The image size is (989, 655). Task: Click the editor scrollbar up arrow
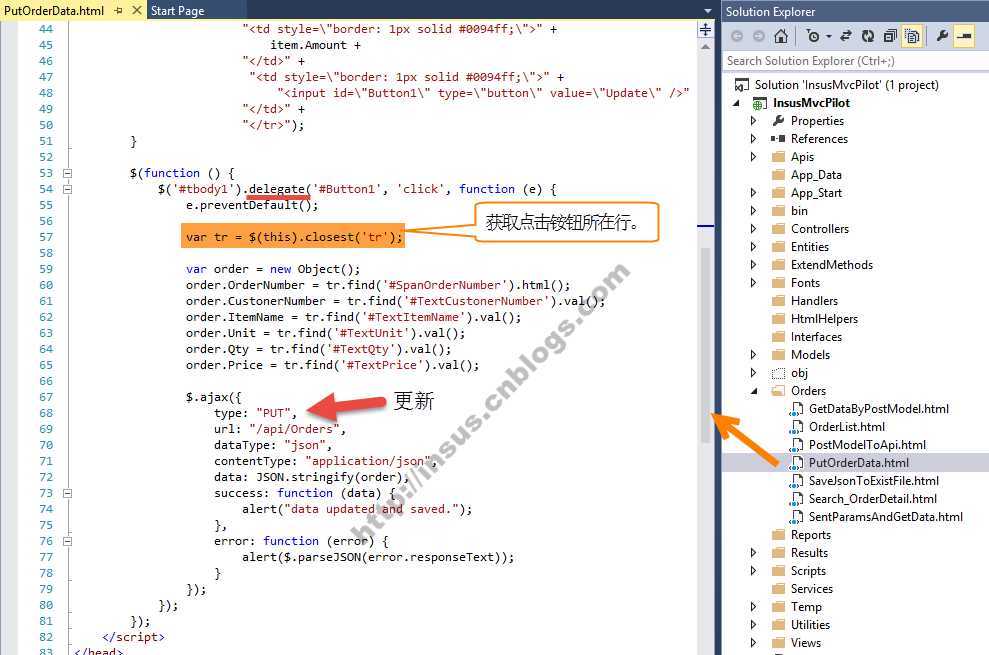pyautogui.click(x=706, y=47)
